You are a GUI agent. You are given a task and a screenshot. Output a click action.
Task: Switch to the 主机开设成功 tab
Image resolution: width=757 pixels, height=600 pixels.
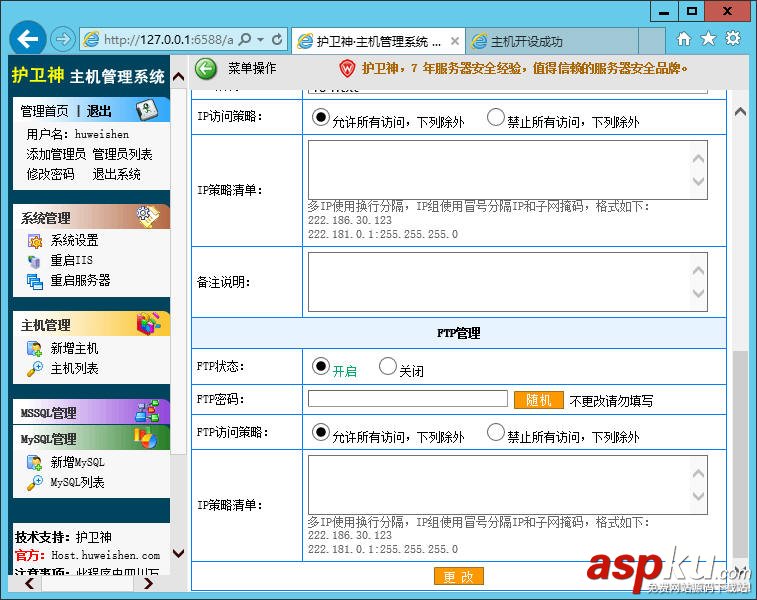tap(551, 42)
